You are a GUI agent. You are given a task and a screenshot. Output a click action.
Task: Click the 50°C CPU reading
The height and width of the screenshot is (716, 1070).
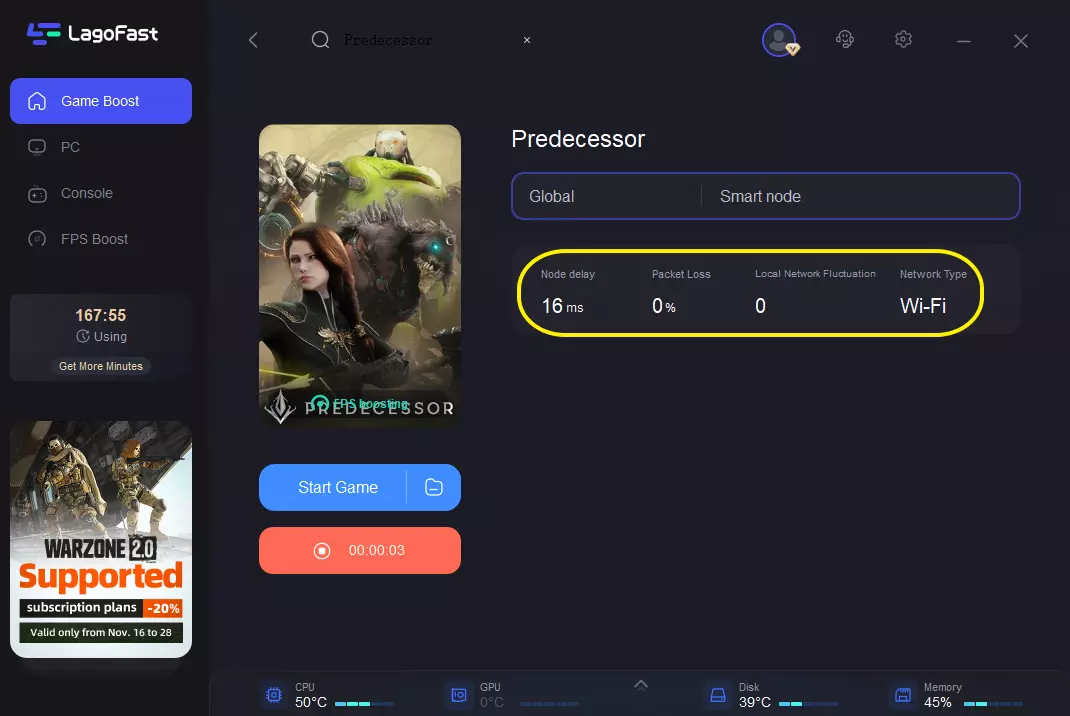(311, 702)
